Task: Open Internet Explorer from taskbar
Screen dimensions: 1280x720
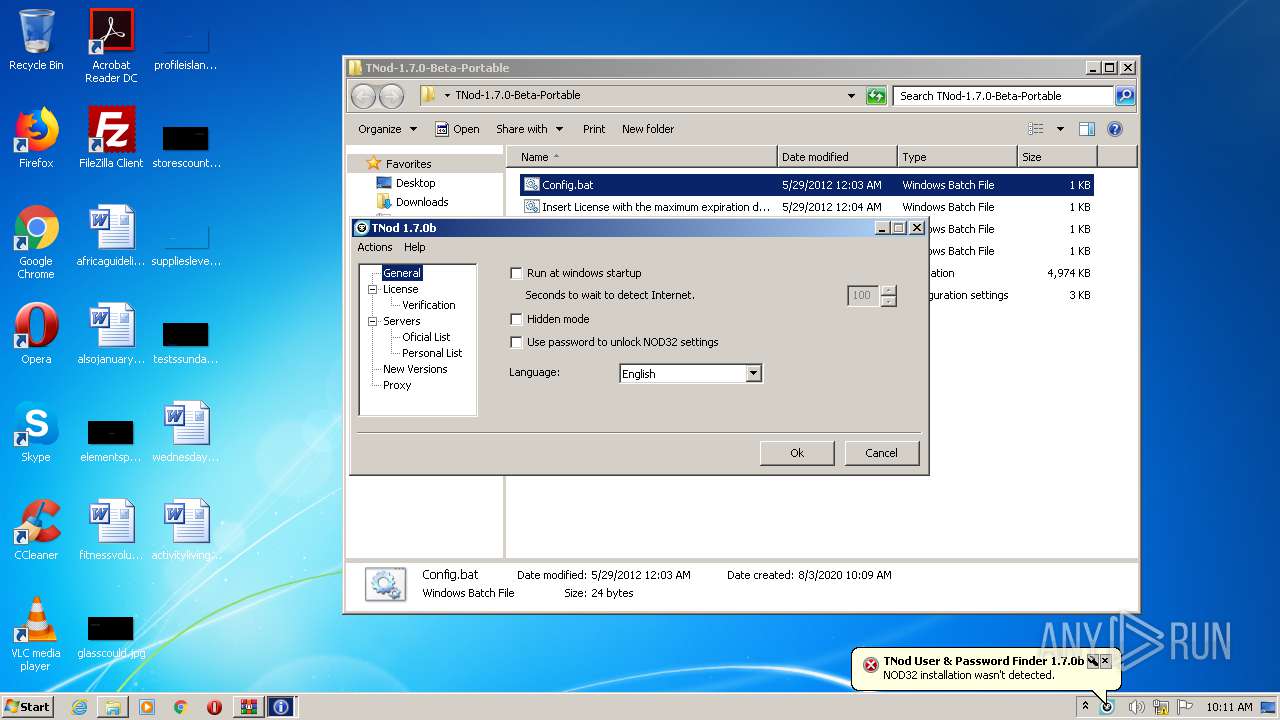Action: click(79, 707)
